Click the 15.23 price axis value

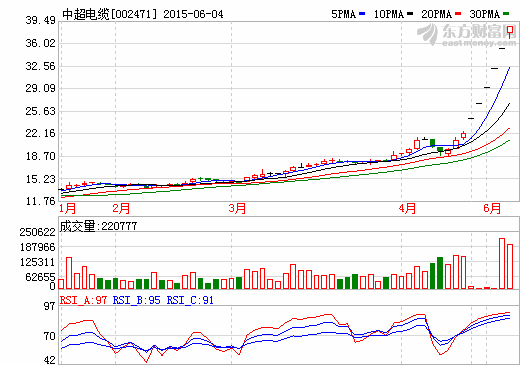pyautogui.click(x=40, y=179)
